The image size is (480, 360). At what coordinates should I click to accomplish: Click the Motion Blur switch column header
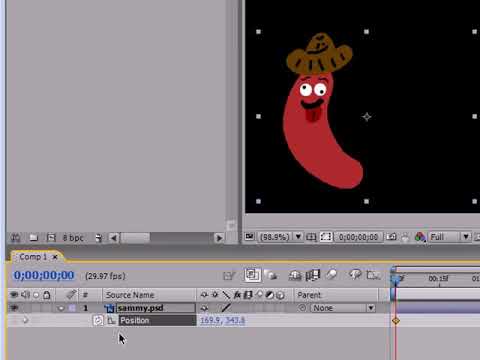[259, 295]
